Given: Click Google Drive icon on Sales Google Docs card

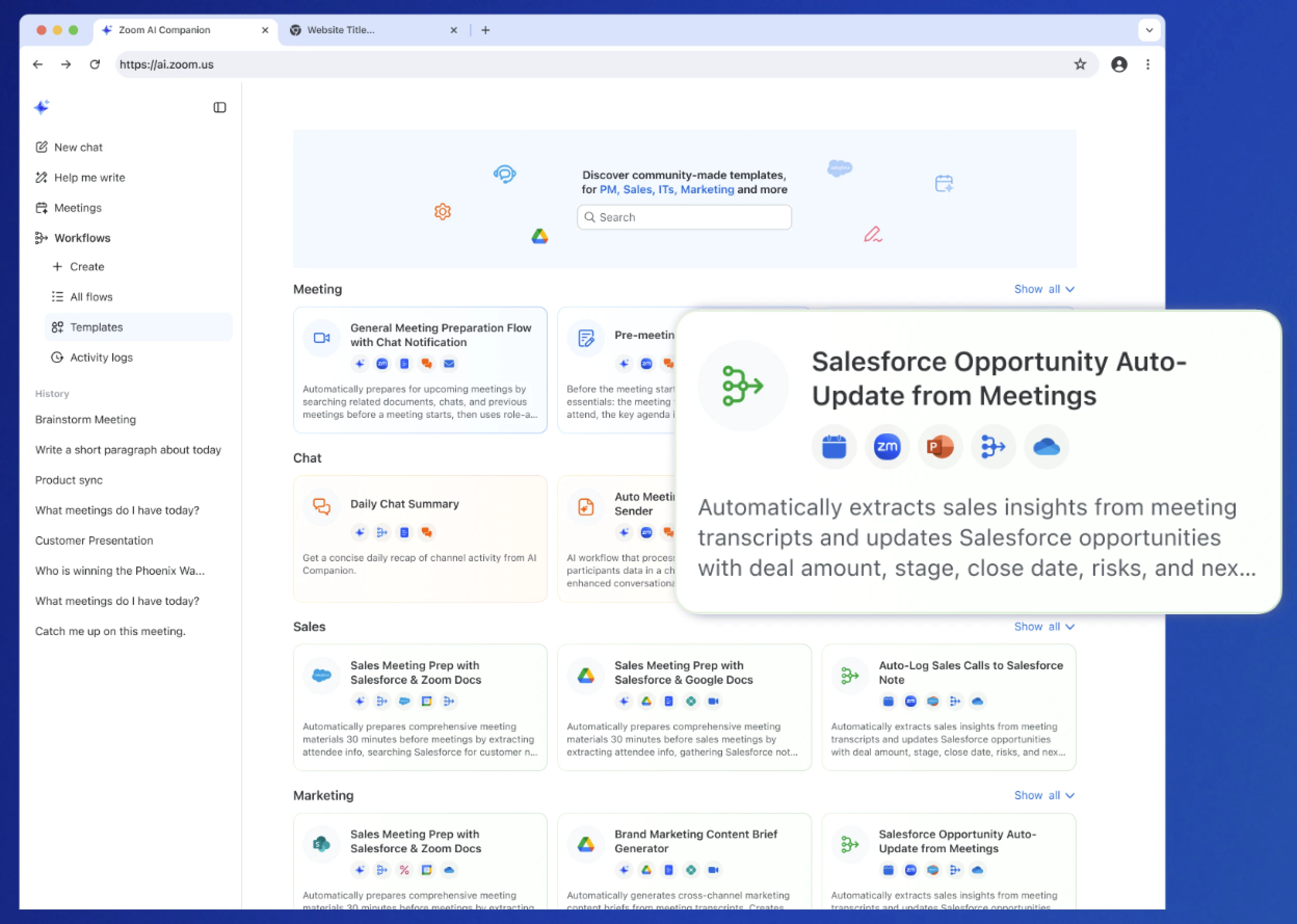Looking at the screenshot, I should (x=586, y=676).
